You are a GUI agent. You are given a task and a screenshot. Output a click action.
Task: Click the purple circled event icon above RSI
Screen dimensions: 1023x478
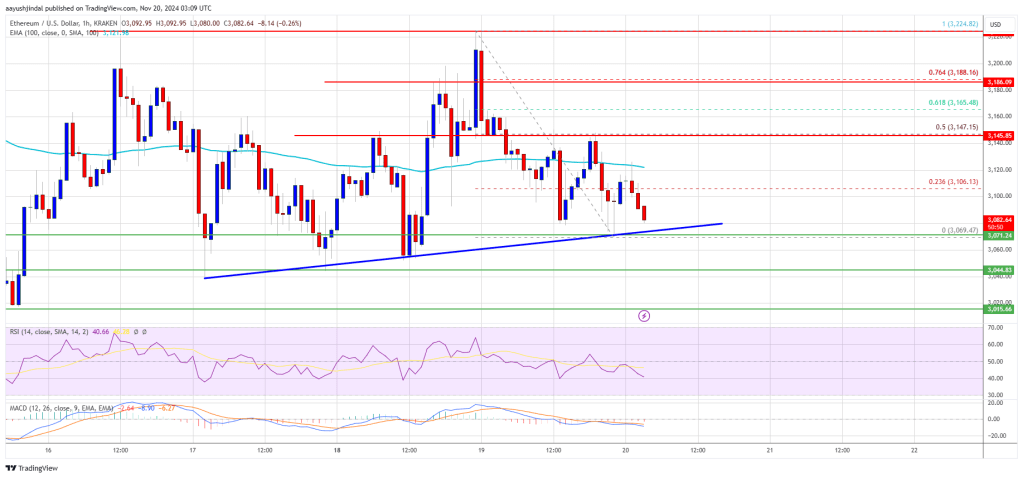644,315
